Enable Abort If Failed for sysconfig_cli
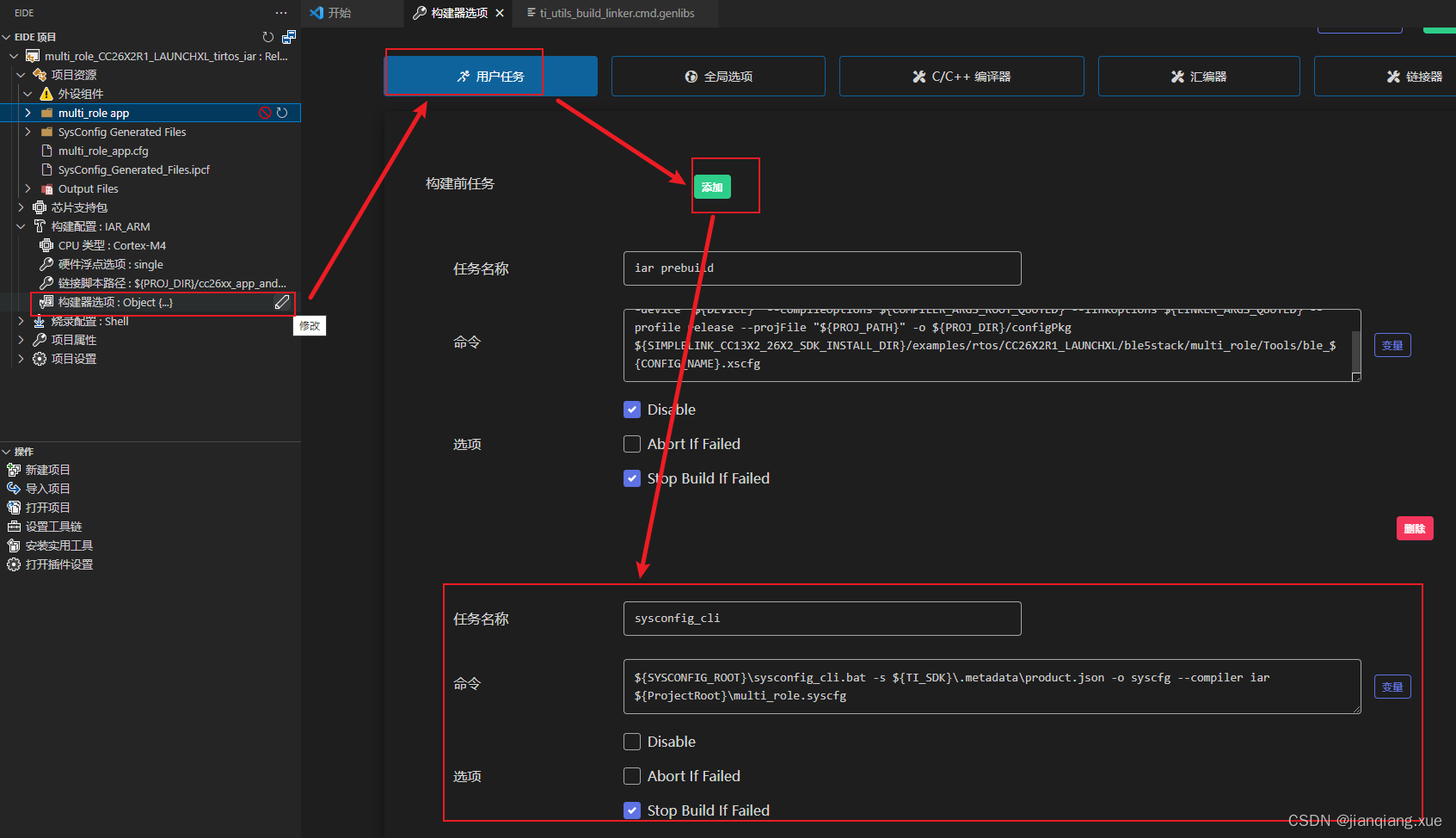Screen dimensions: 1456x838 click(x=632, y=776)
